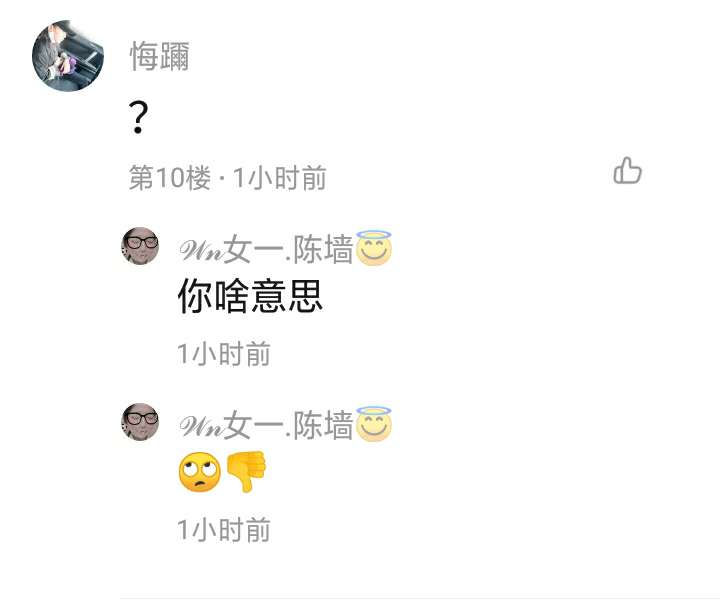Open username 悔躝's profile
This screenshot has width=720, height=612.
pyautogui.click(x=159, y=56)
